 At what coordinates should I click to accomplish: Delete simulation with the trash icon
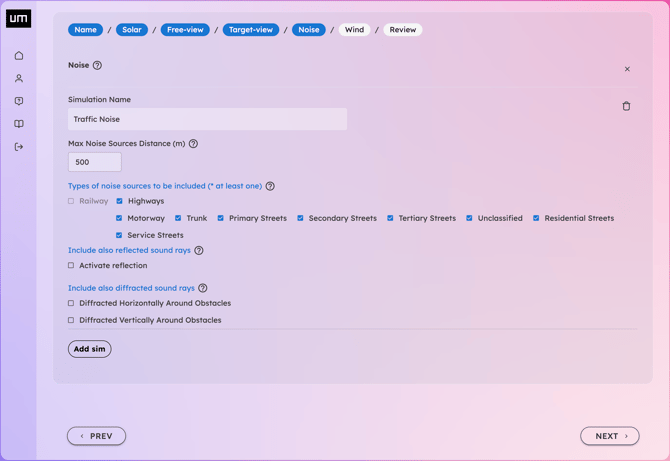(626, 106)
